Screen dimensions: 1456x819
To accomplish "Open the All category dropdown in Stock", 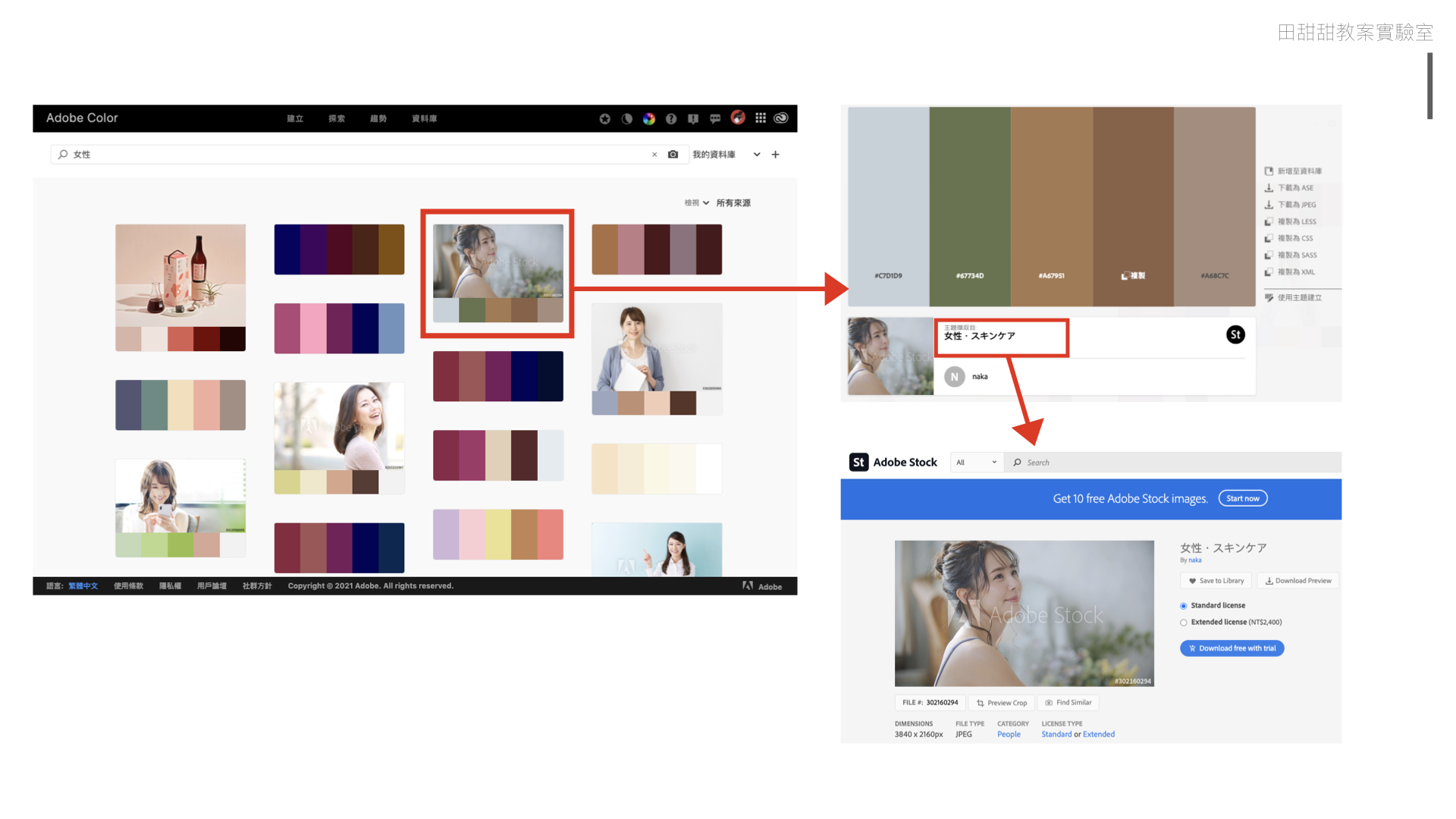I will pyautogui.click(x=976, y=463).
